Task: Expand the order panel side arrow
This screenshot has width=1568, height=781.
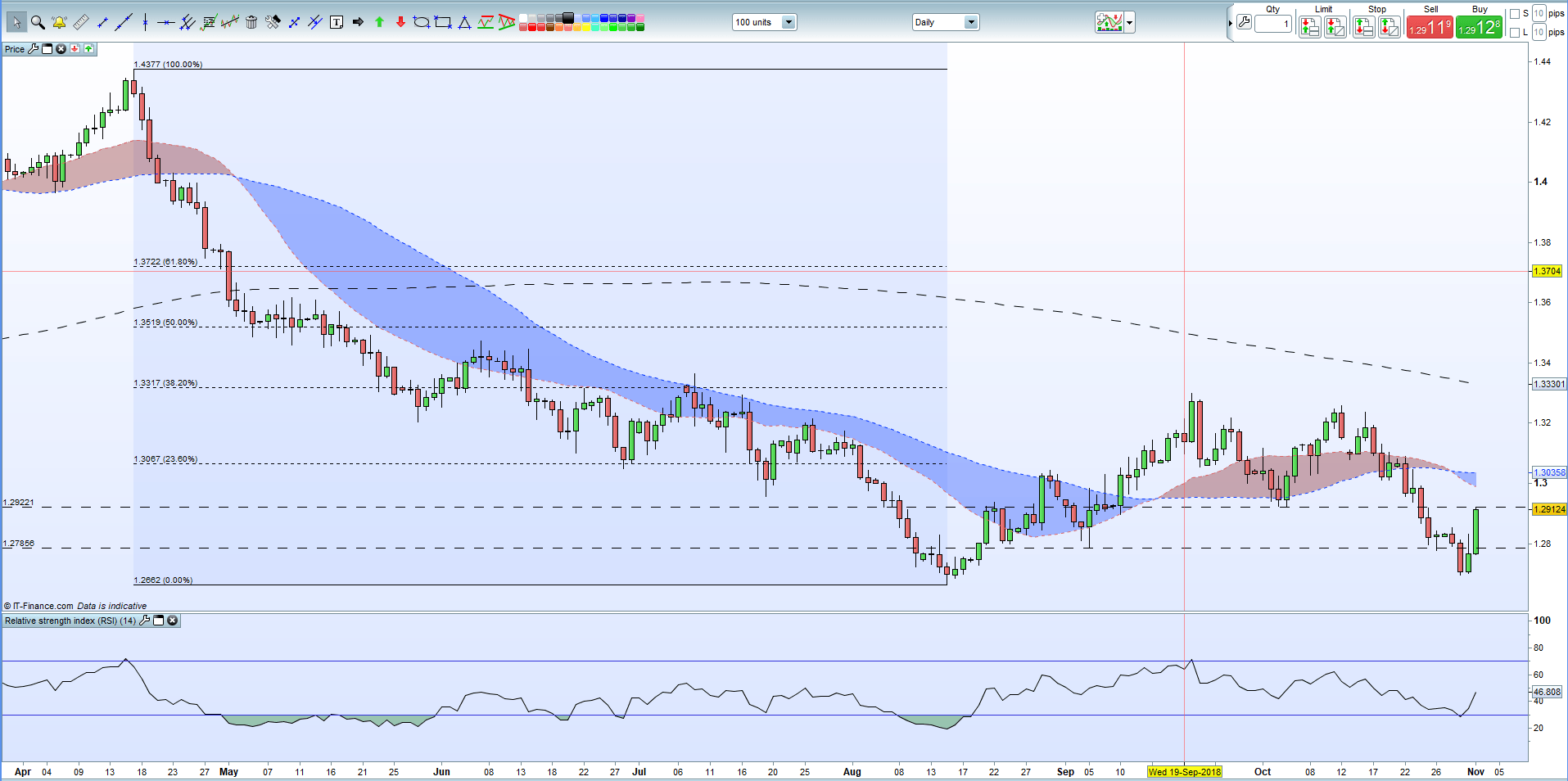Action: coord(1231,23)
